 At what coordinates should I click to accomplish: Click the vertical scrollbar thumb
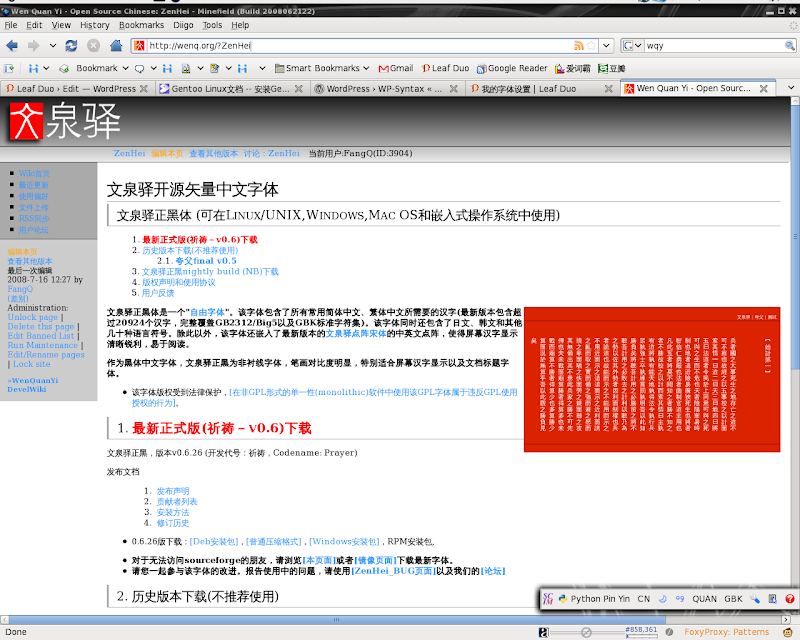click(x=795, y=237)
